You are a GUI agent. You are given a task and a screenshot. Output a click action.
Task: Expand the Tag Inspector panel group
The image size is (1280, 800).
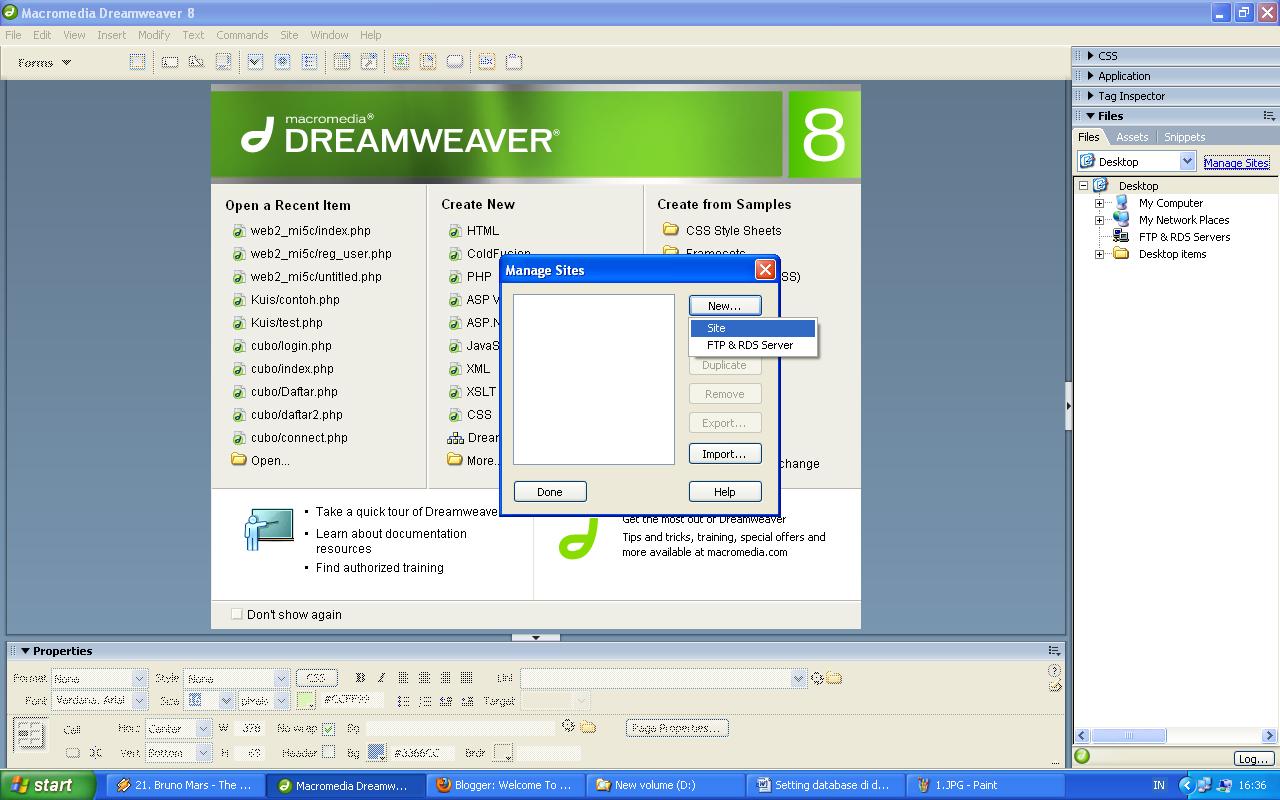1091,96
